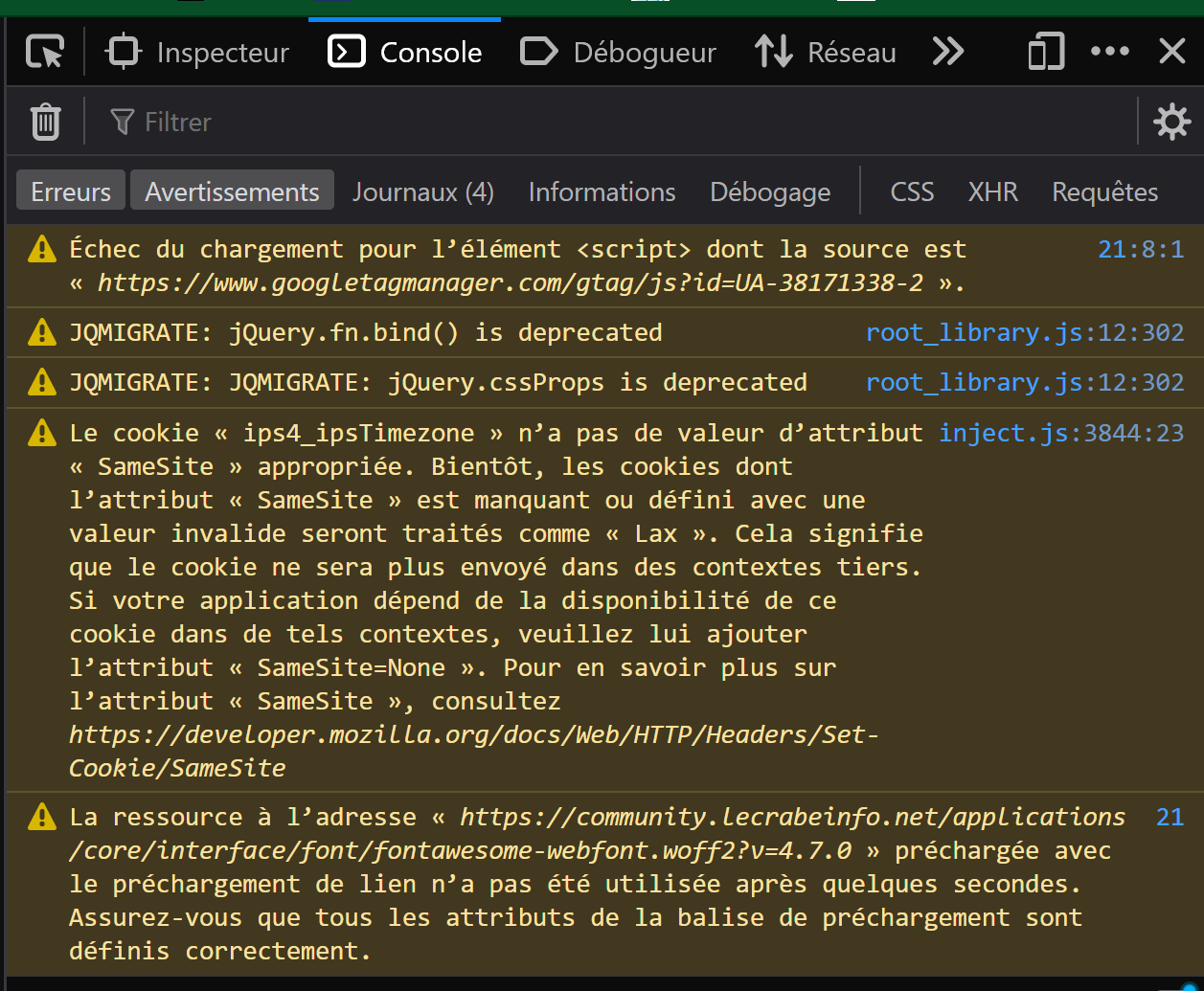Screen dimensions: 1204x991
Task: Click warning icon beside La ressource message
Action: [42, 817]
